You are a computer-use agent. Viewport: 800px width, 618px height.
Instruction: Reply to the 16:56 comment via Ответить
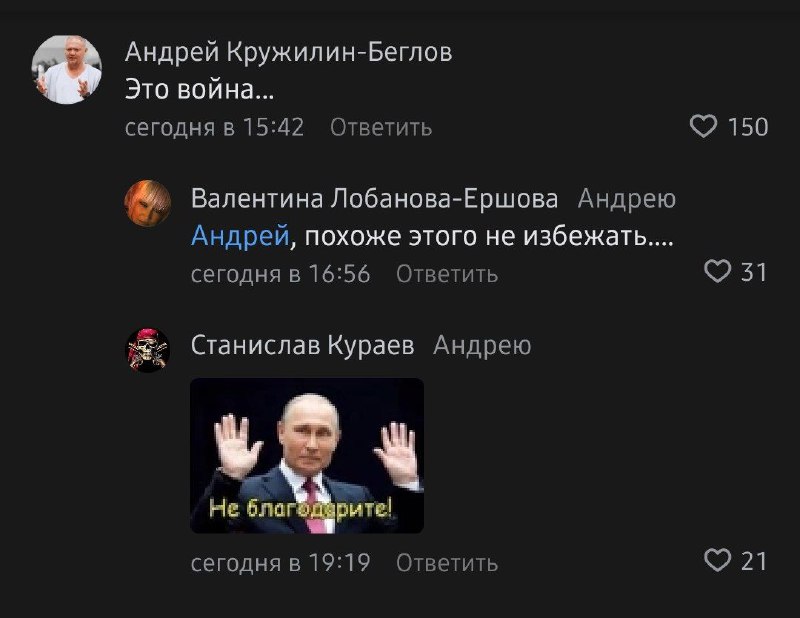point(447,274)
